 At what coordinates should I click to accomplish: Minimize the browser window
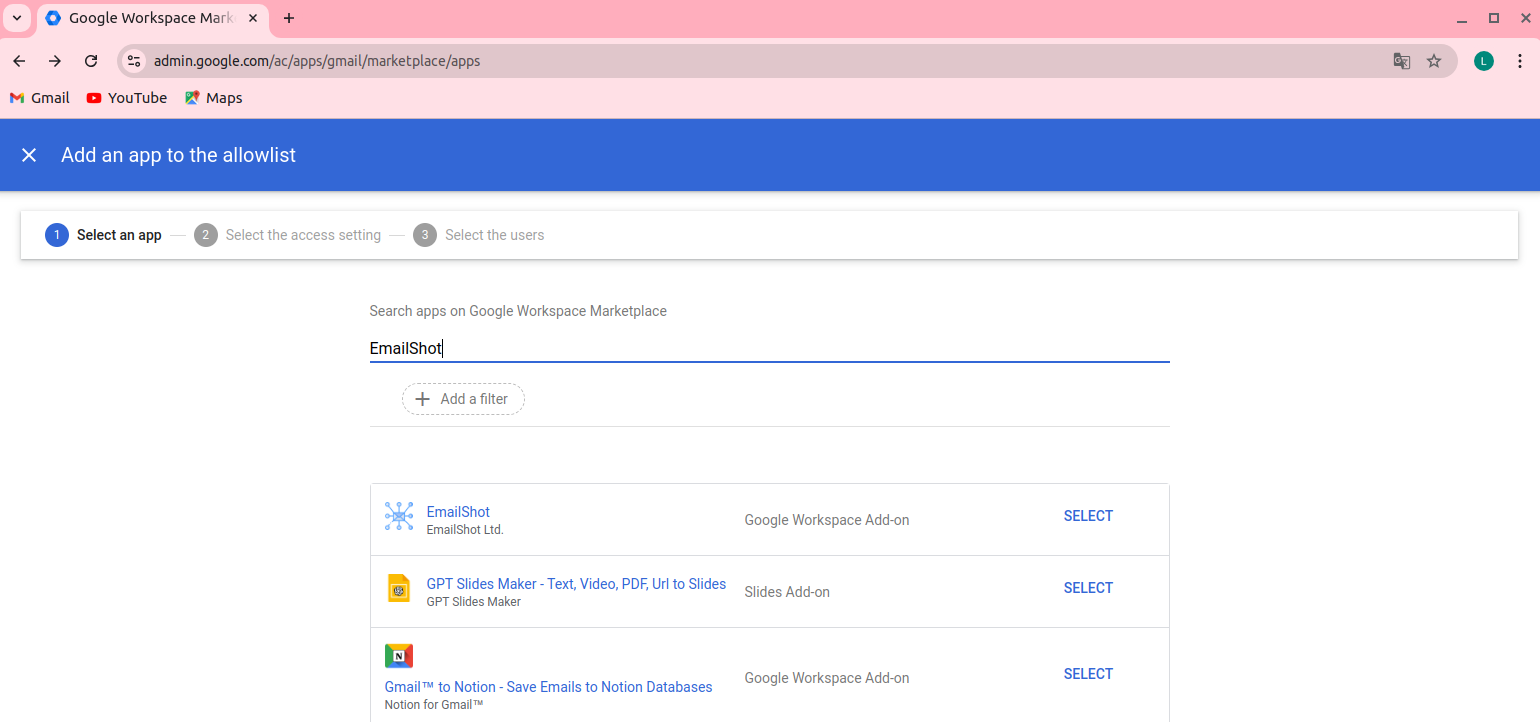pyautogui.click(x=1462, y=18)
